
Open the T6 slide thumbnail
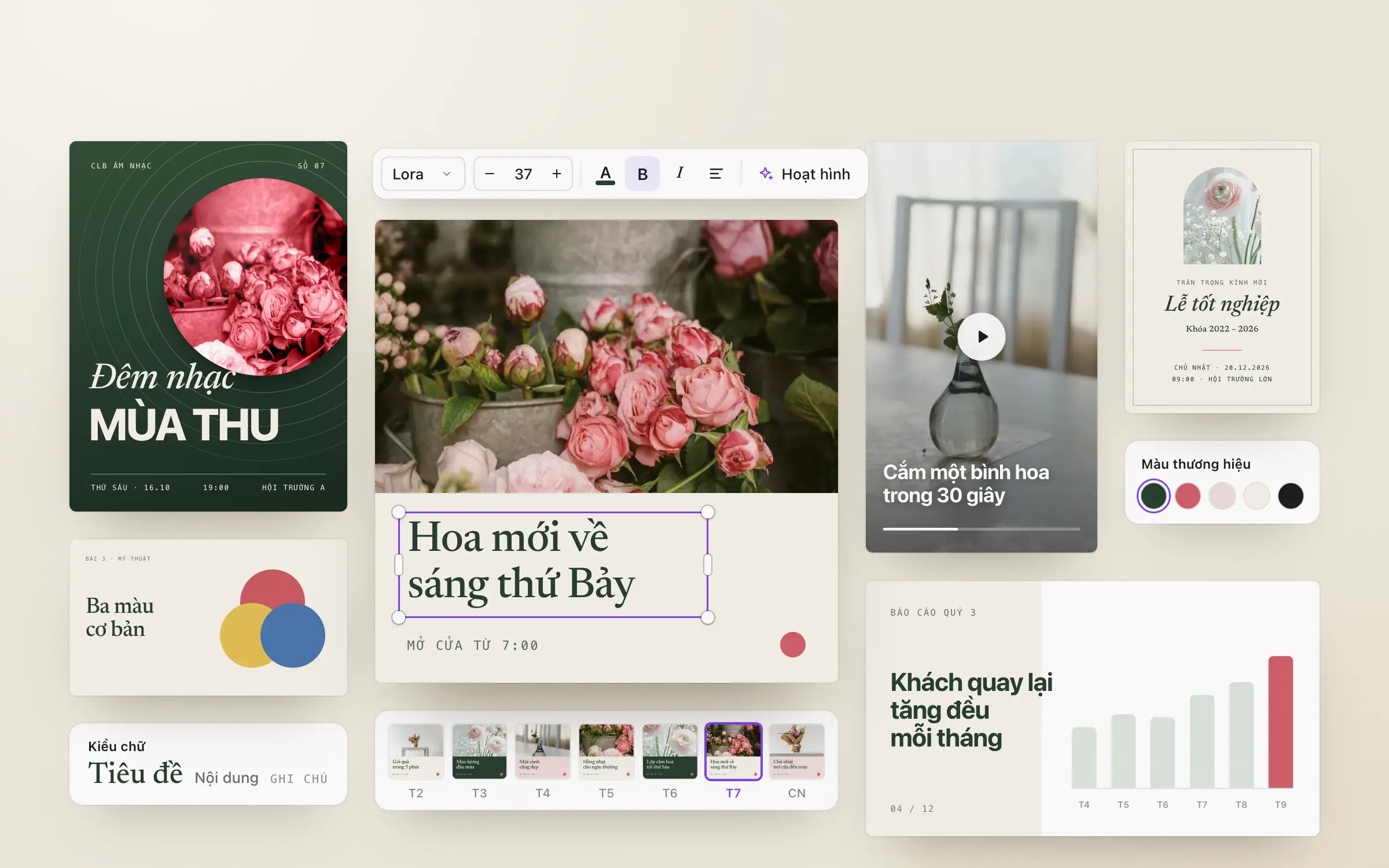[670, 751]
